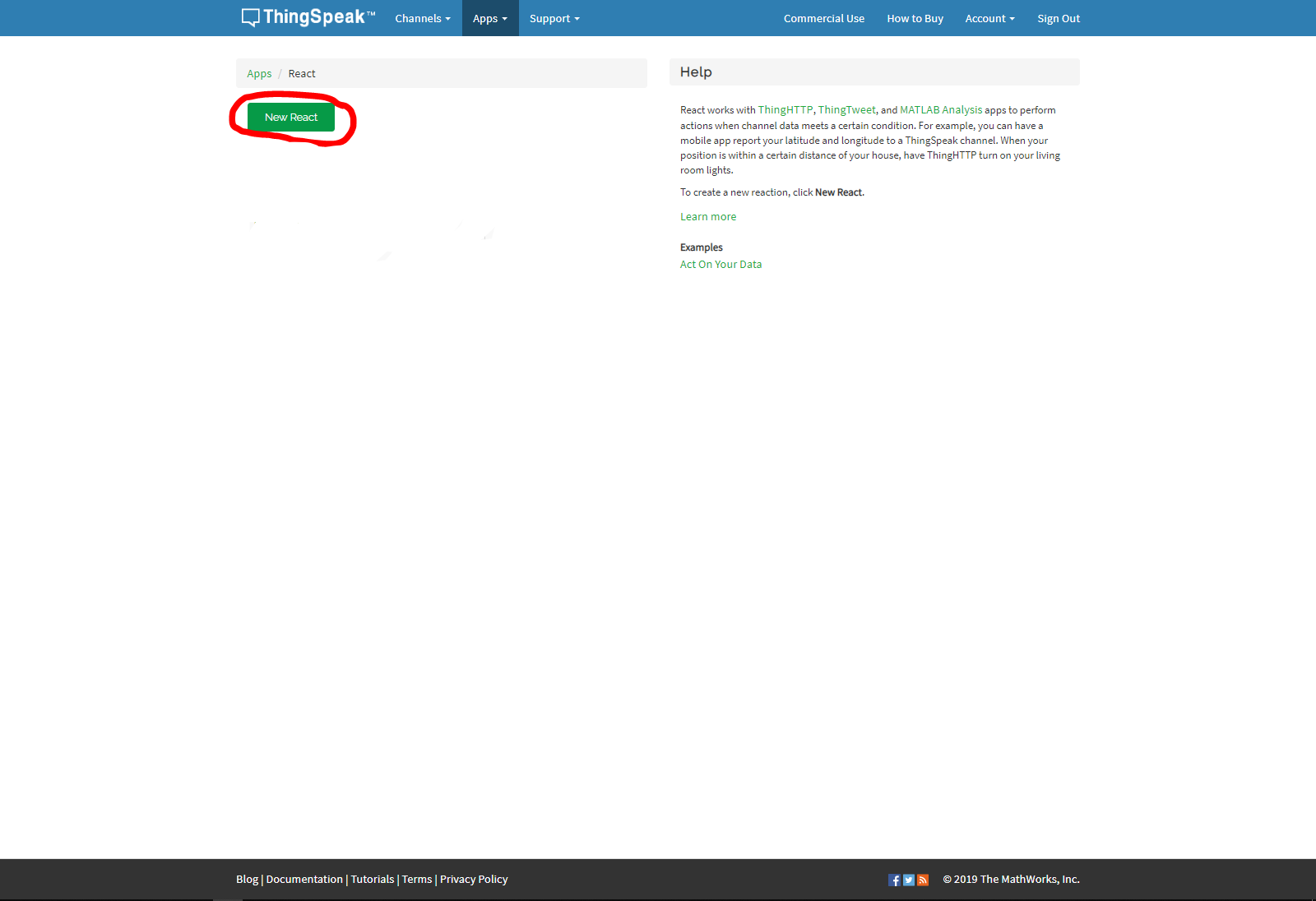The width and height of the screenshot is (1316, 901).
Task: Open the ThingTweet link
Action: click(x=846, y=109)
